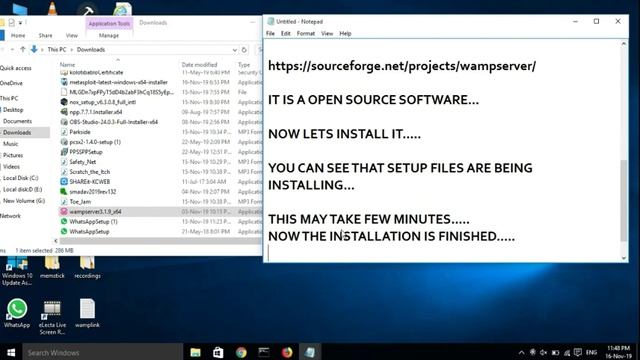
Task: Select the smadav2019rev132 file
Action: 93,192
